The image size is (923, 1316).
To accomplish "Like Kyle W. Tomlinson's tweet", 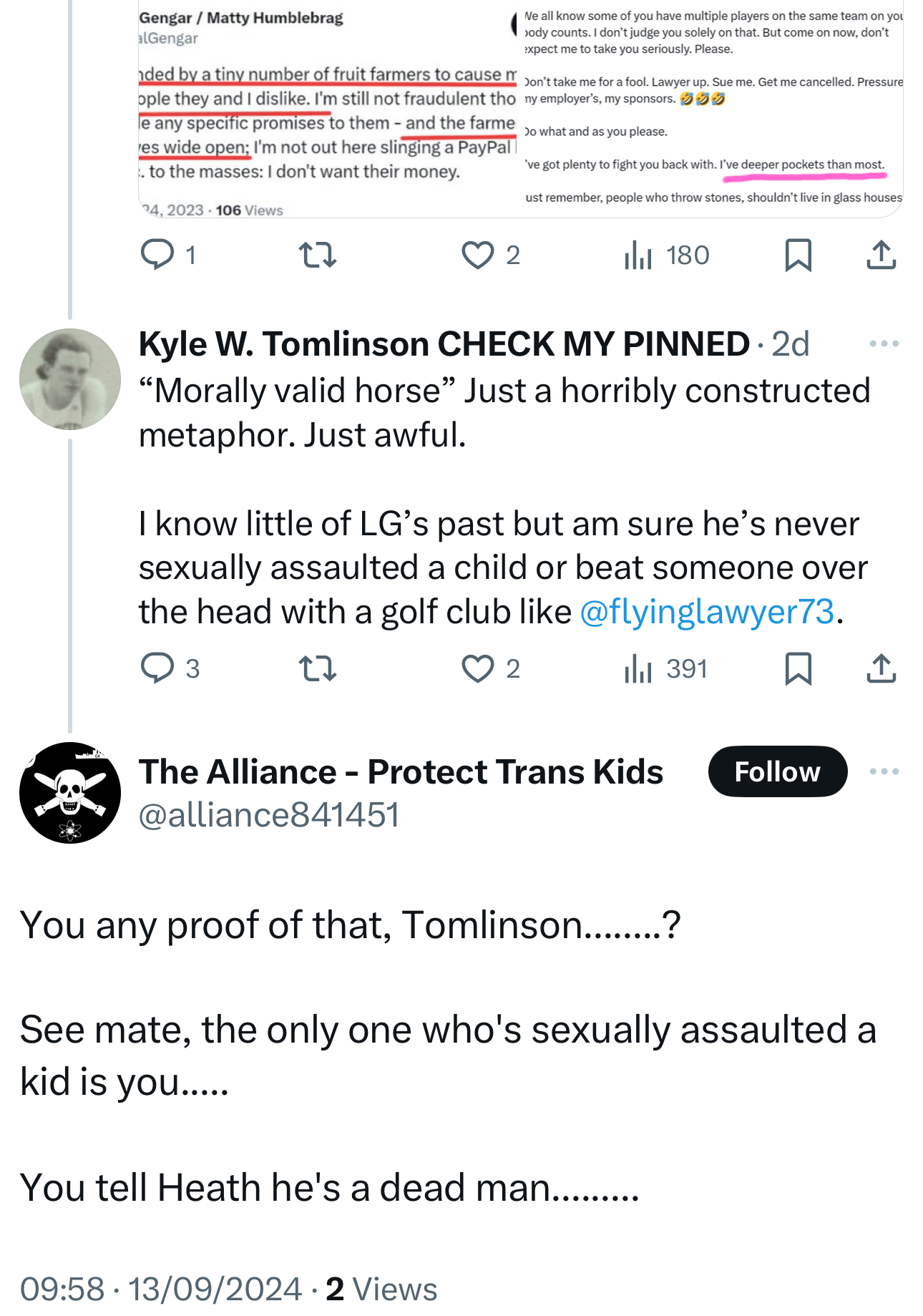I will (x=477, y=668).
